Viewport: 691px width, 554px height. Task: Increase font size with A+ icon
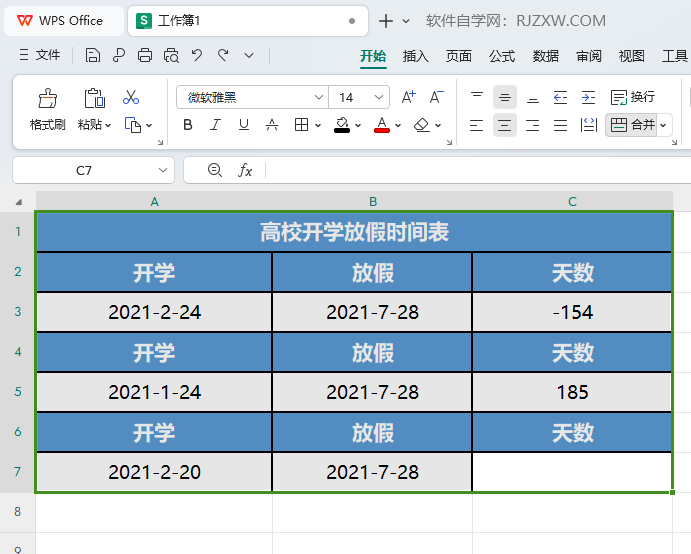coord(408,97)
